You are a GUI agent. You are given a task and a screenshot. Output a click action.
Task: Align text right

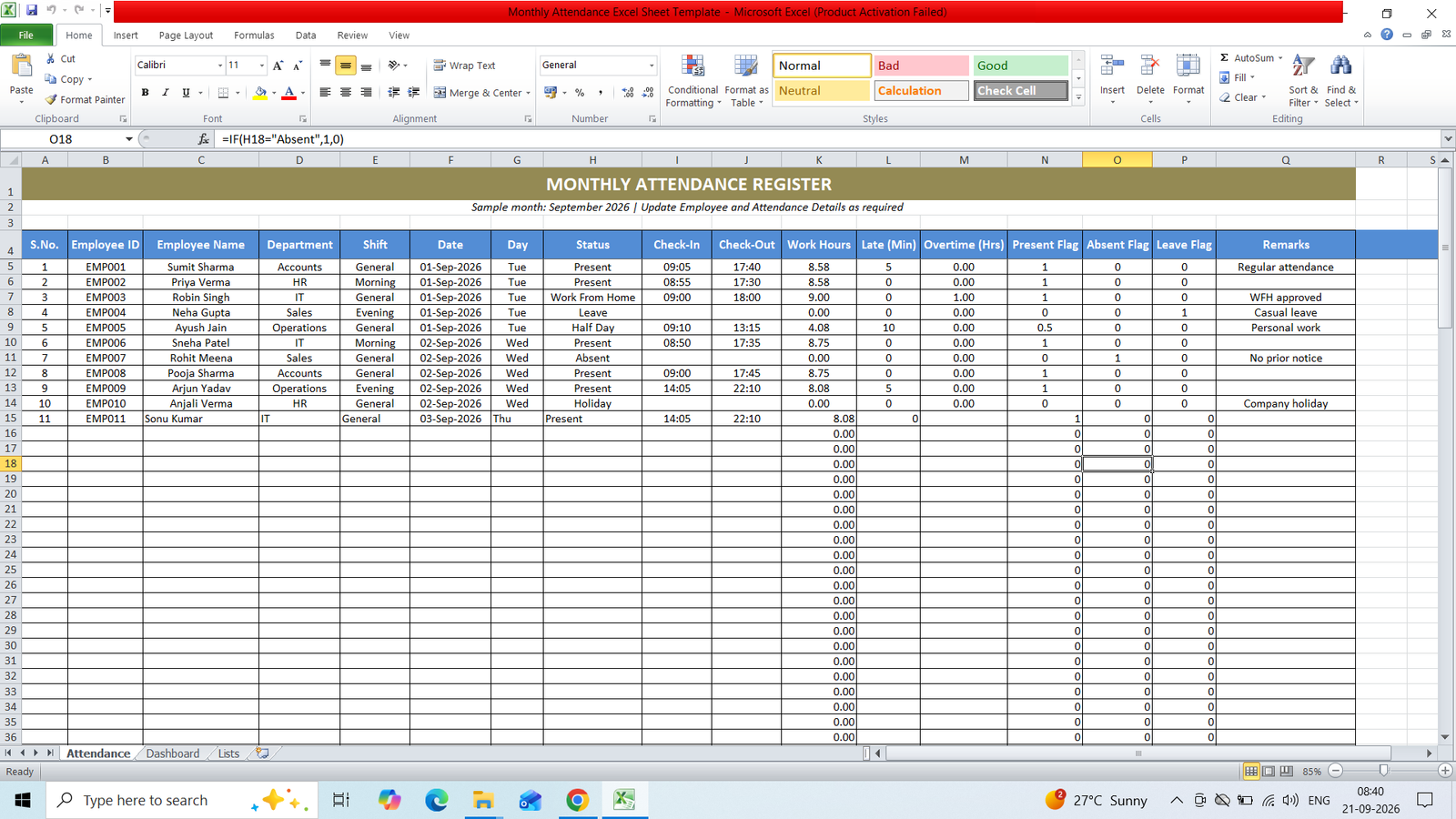(x=366, y=92)
